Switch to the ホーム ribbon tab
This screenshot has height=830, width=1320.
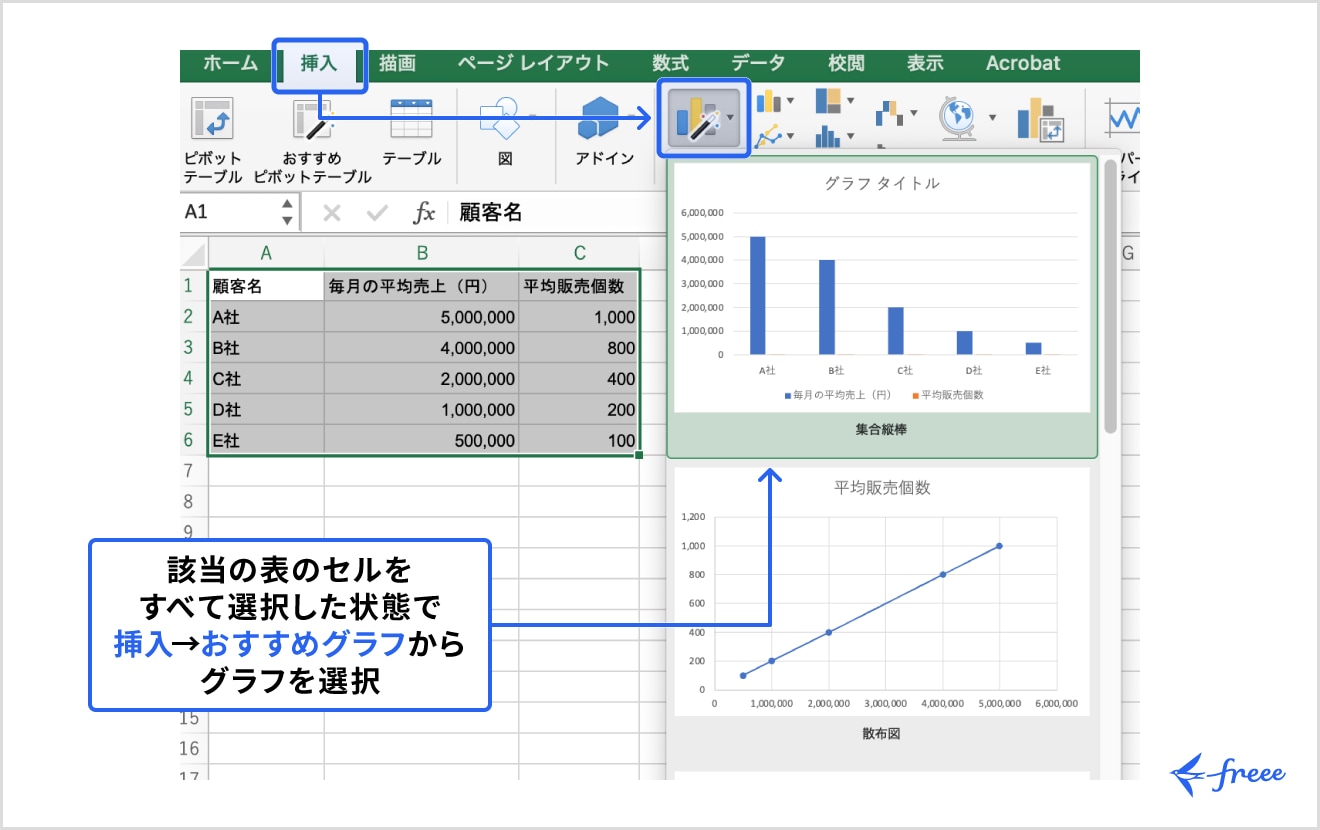click(x=228, y=63)
